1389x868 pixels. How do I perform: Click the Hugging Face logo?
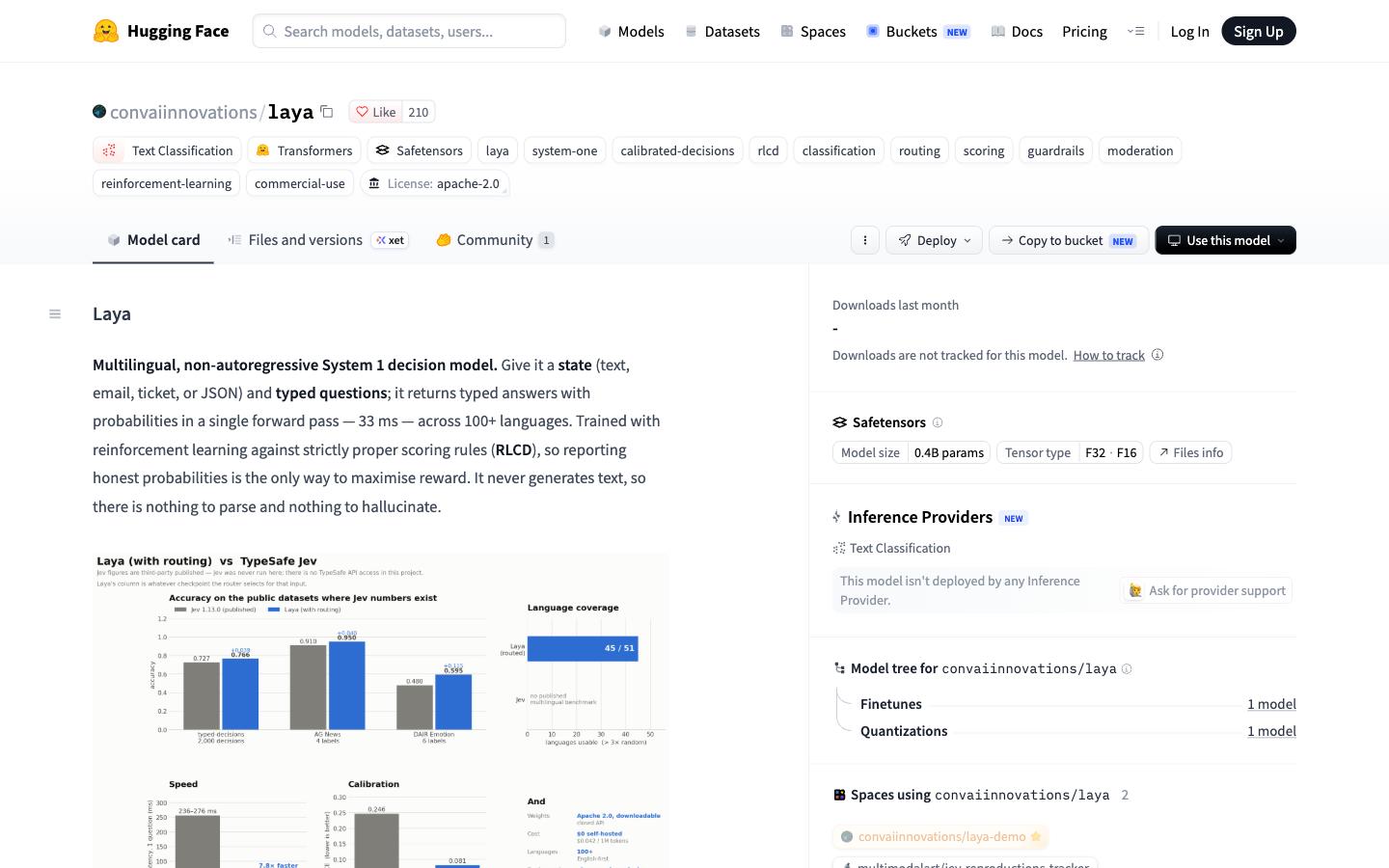pyautogui.click(x=161, y=31)
